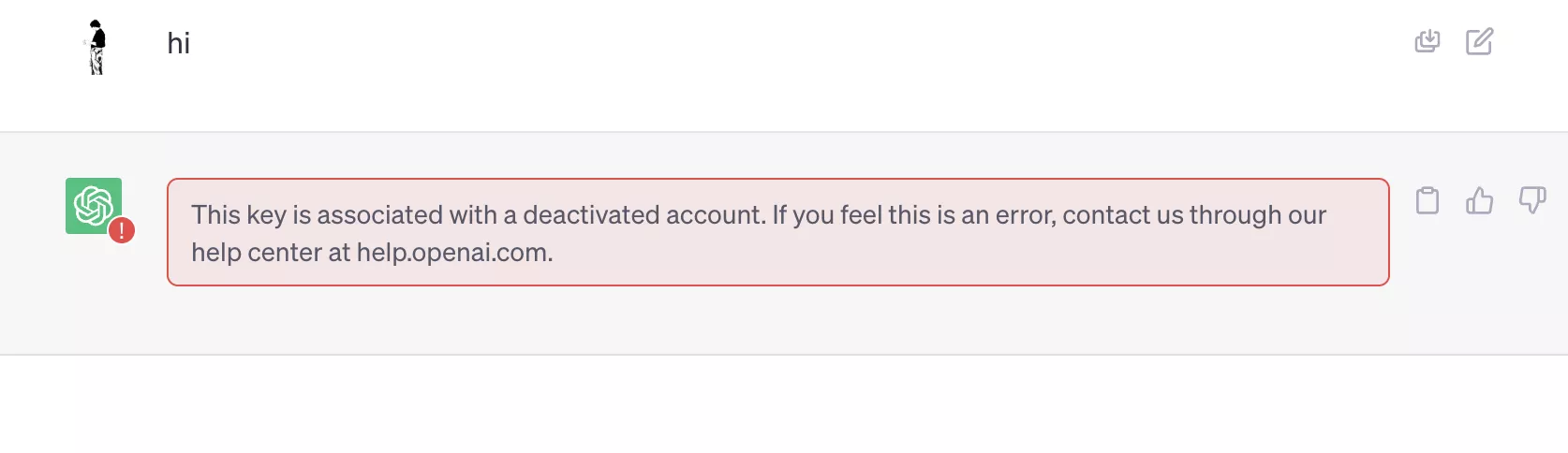Give the response a thumbs up
This screenshot has width=1568, height=453.
pyautogui.click(x=1480, y=200)
